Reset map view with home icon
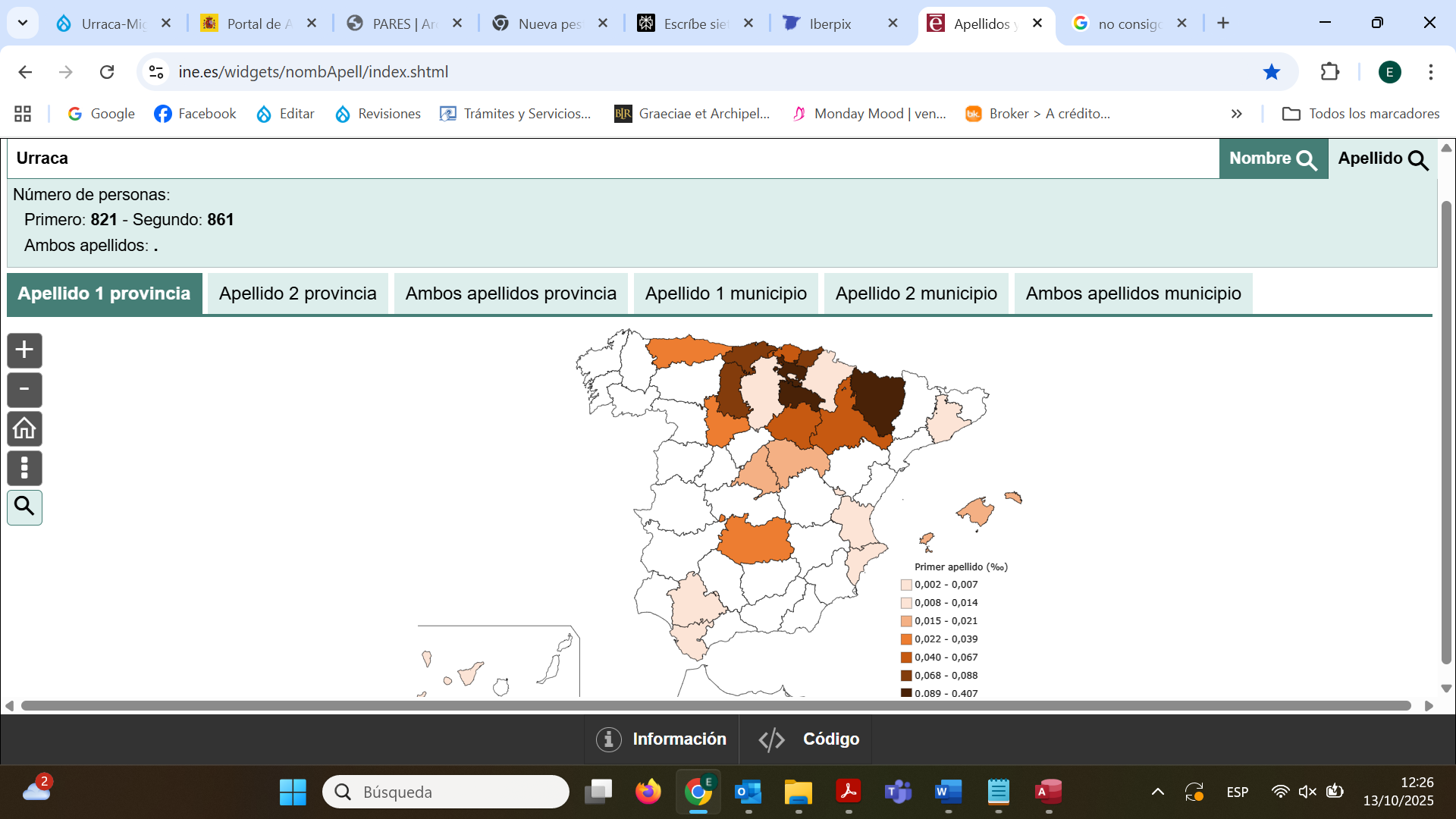 (24, 429)
